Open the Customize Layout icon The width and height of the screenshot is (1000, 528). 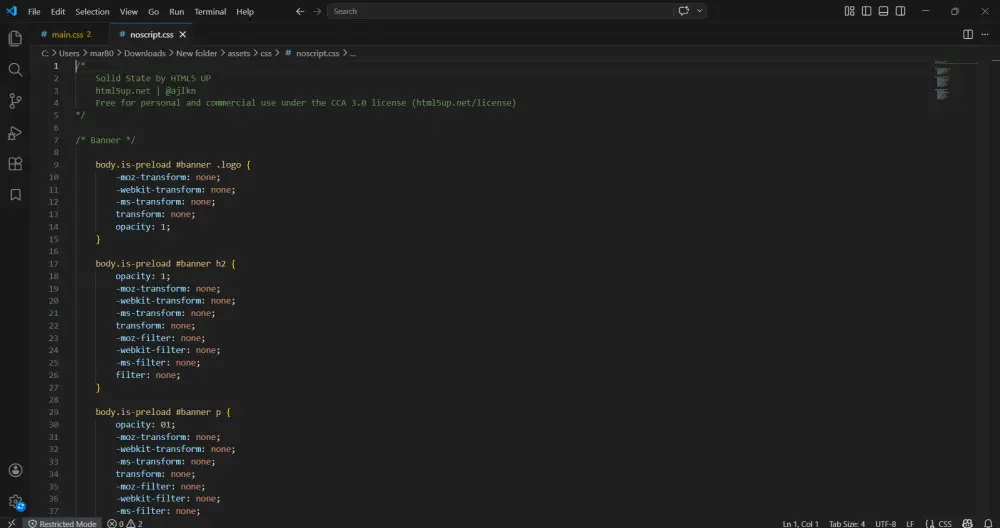point(849,11)
